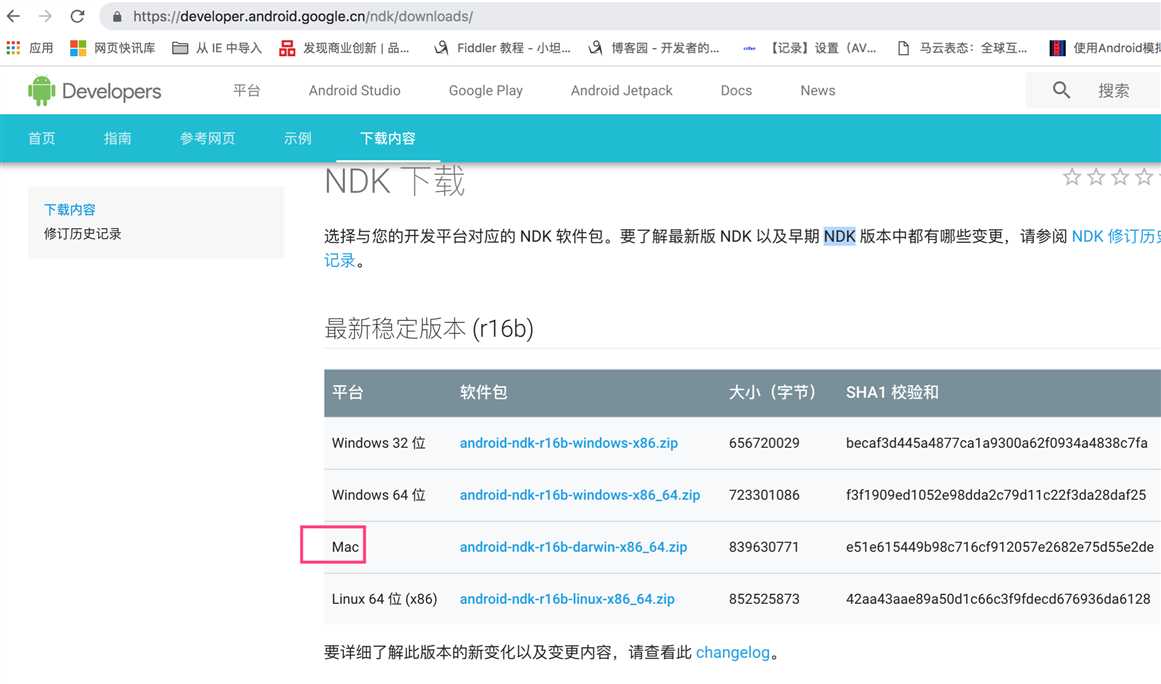Click the Android Developers logo
Image resolution: width=1161 pixels, height=684 pixels.
point(95,90)
